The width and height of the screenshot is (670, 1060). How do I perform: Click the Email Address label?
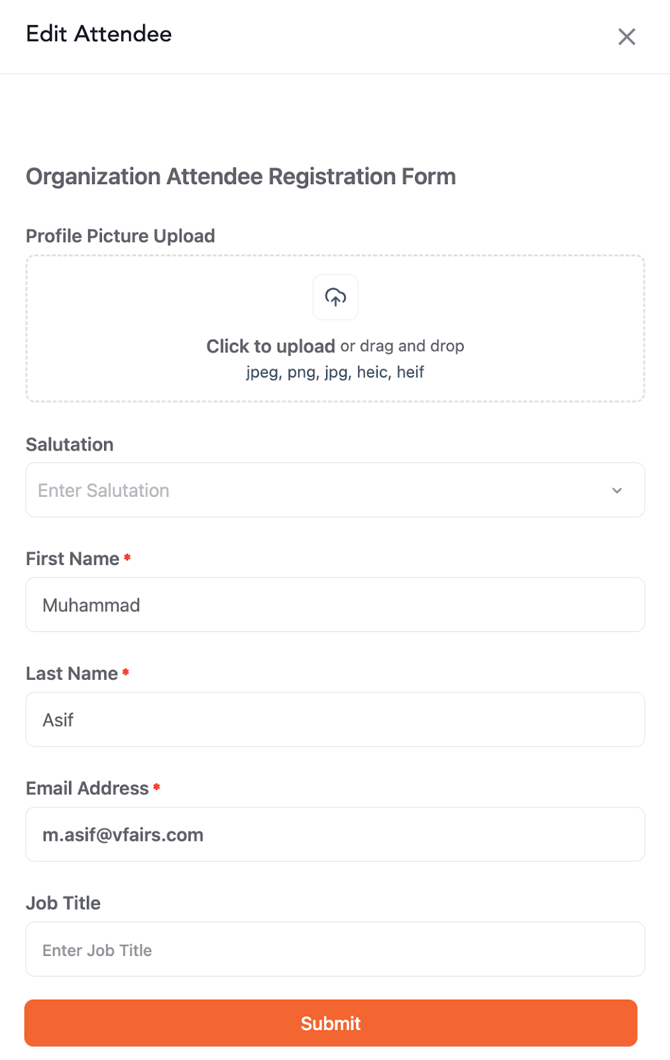[87, 789]
